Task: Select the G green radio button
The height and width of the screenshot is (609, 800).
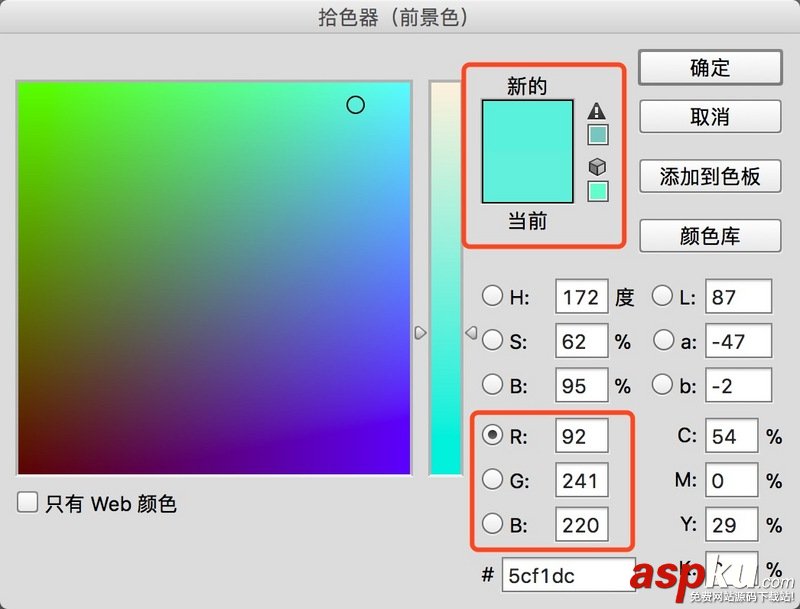Action: tap(493, 480)
